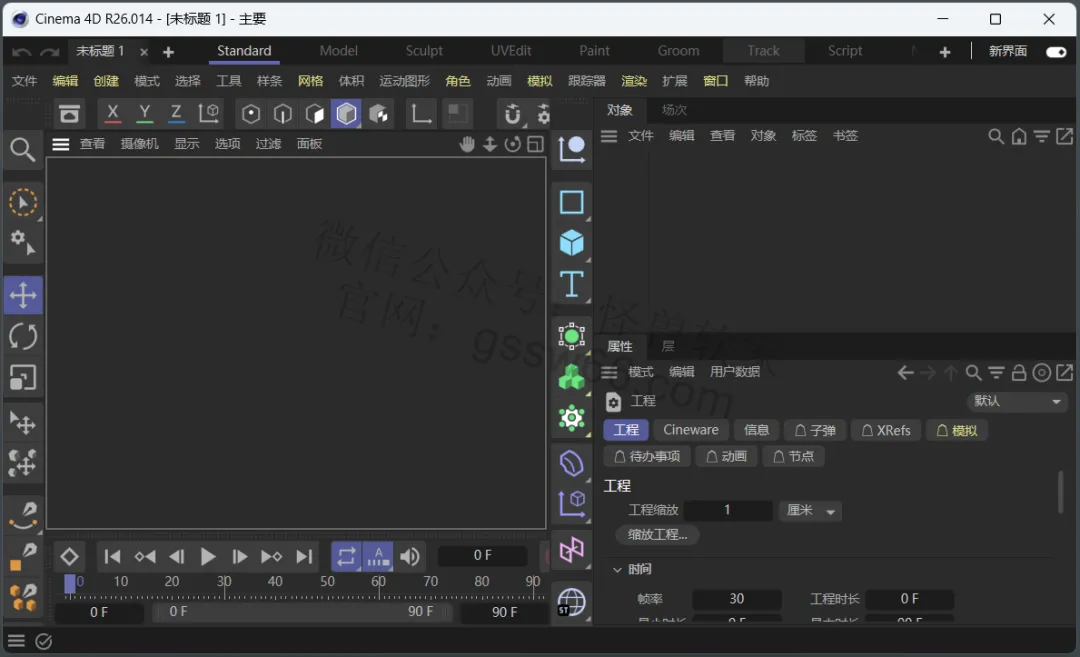
Task: Open the MoGraph cloner icon
Action: pos(571,377)
